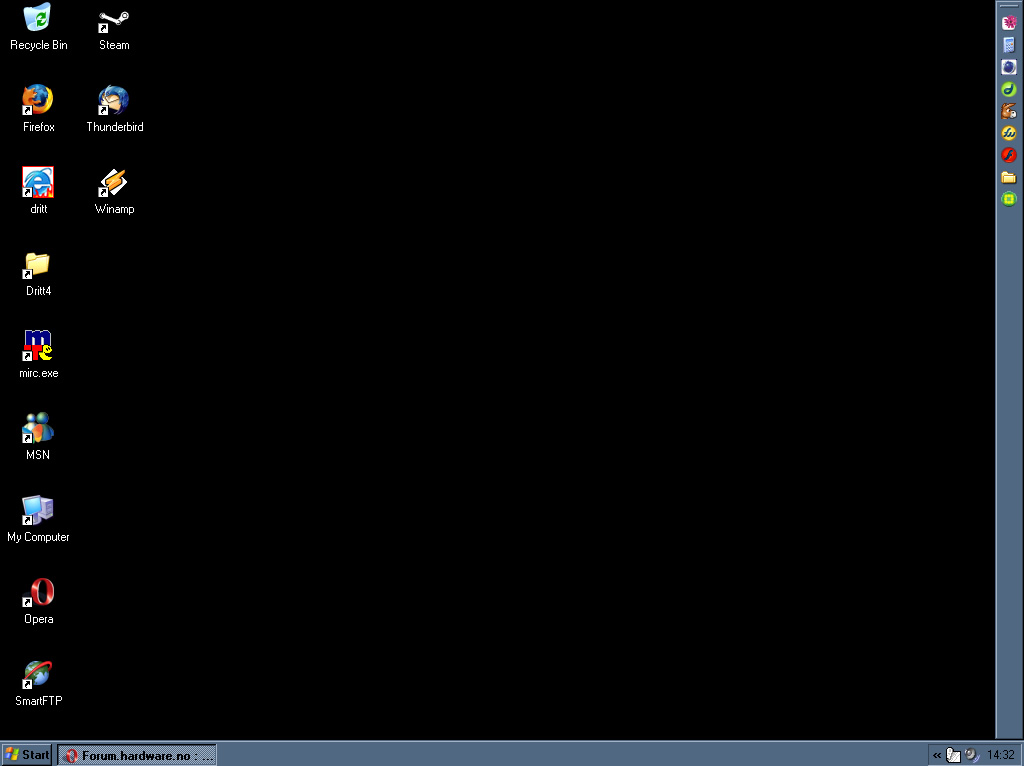Launch the blue sphere icon in side toolbar
Screen dimensions: 1024x766
1009,67
